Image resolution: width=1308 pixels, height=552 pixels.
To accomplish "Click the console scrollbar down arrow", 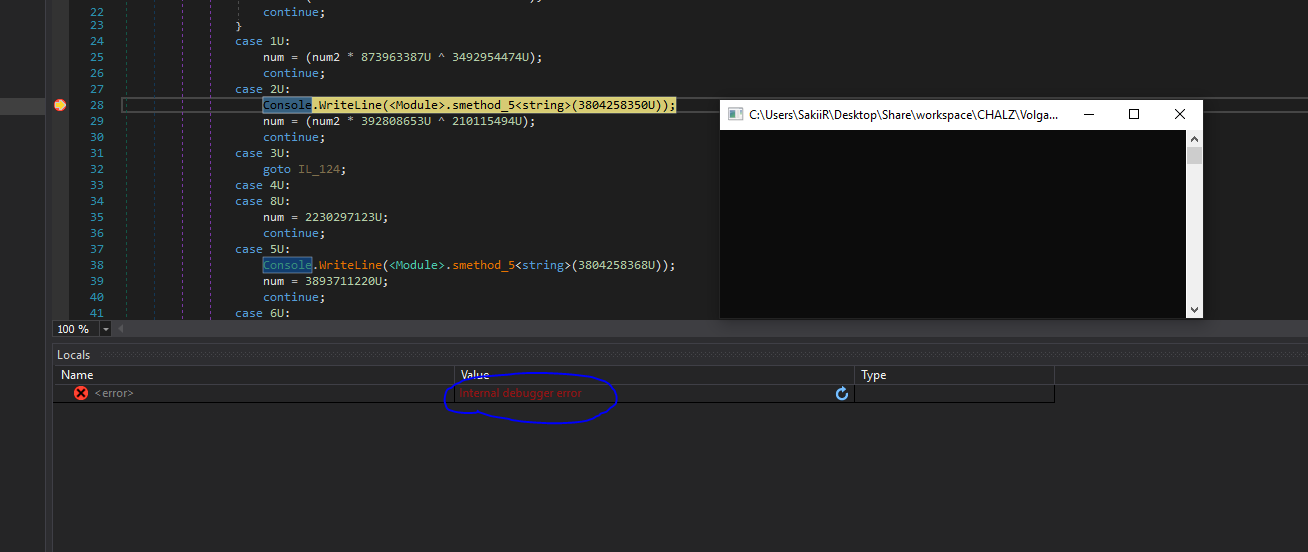I will tap(1194, 310).
